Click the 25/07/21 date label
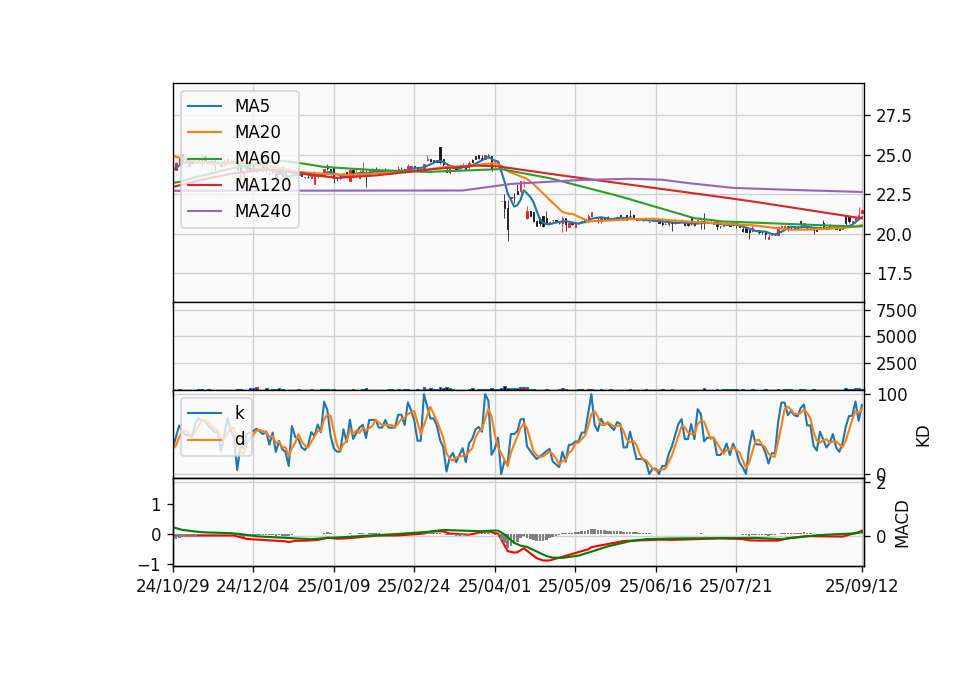Image resolution: width=960 pixels, height=690 pixels. pyautogui.click(x=736, y=586)
